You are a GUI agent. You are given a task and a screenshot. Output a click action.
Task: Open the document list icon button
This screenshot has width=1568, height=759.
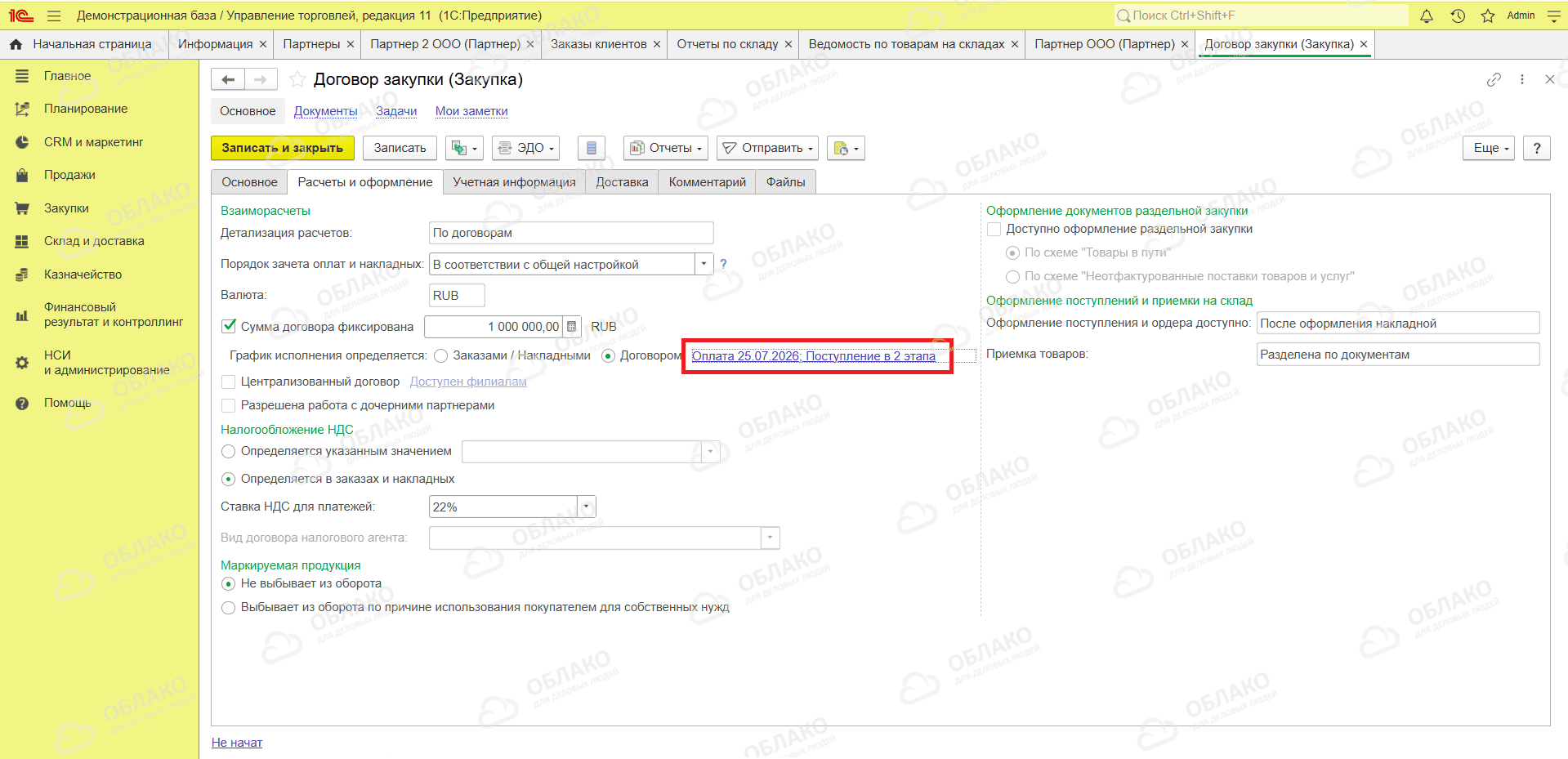click(x=592, y=148)
